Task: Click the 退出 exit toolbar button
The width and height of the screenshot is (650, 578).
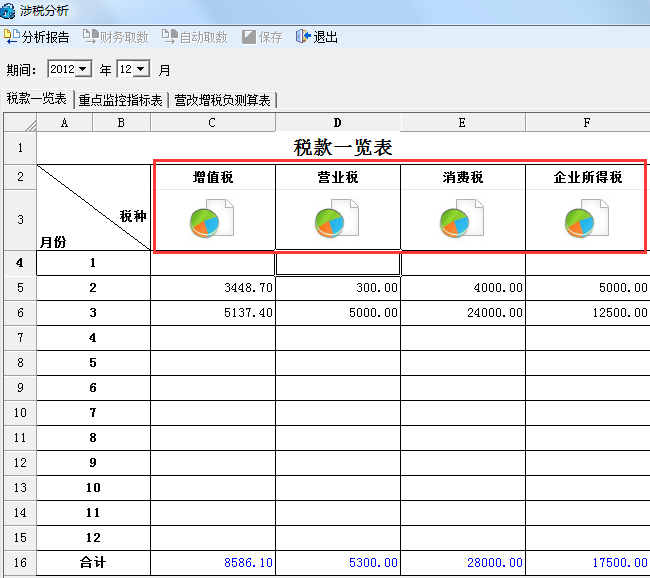Action: [317, 38]
